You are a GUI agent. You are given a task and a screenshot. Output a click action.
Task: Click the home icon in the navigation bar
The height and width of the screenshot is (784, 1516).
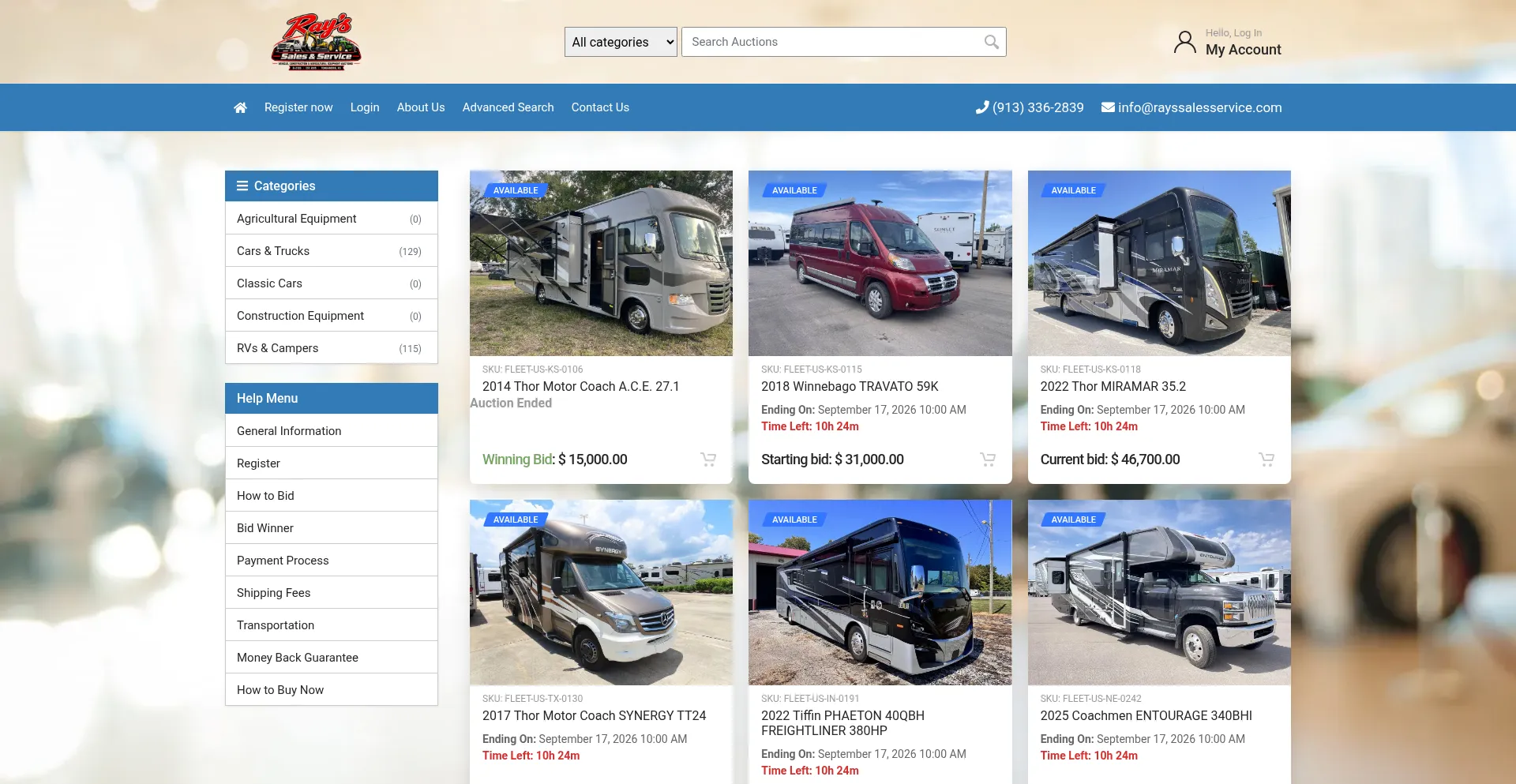point(240,107)
